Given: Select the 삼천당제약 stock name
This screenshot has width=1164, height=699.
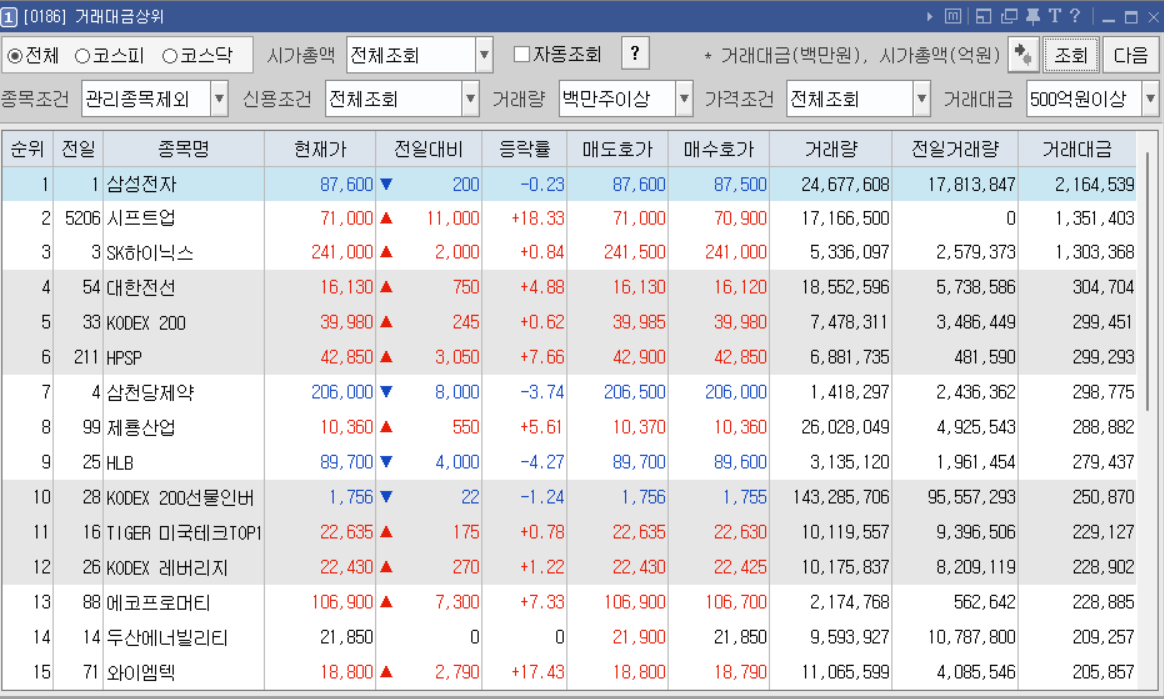Looking at the screenshot, I should [150, 392].
